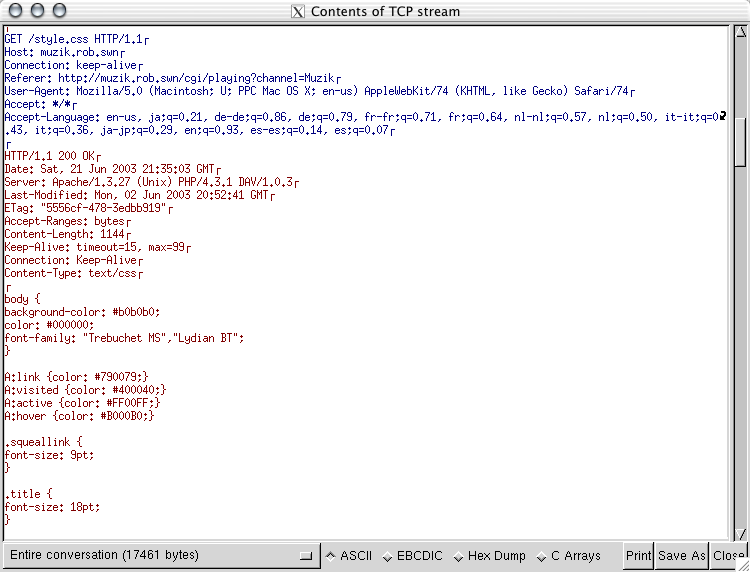Open the Entire conversation dropdown
The height and width of the screenshot is (572, 750).
pyautogui.click(x=161, y=555)
